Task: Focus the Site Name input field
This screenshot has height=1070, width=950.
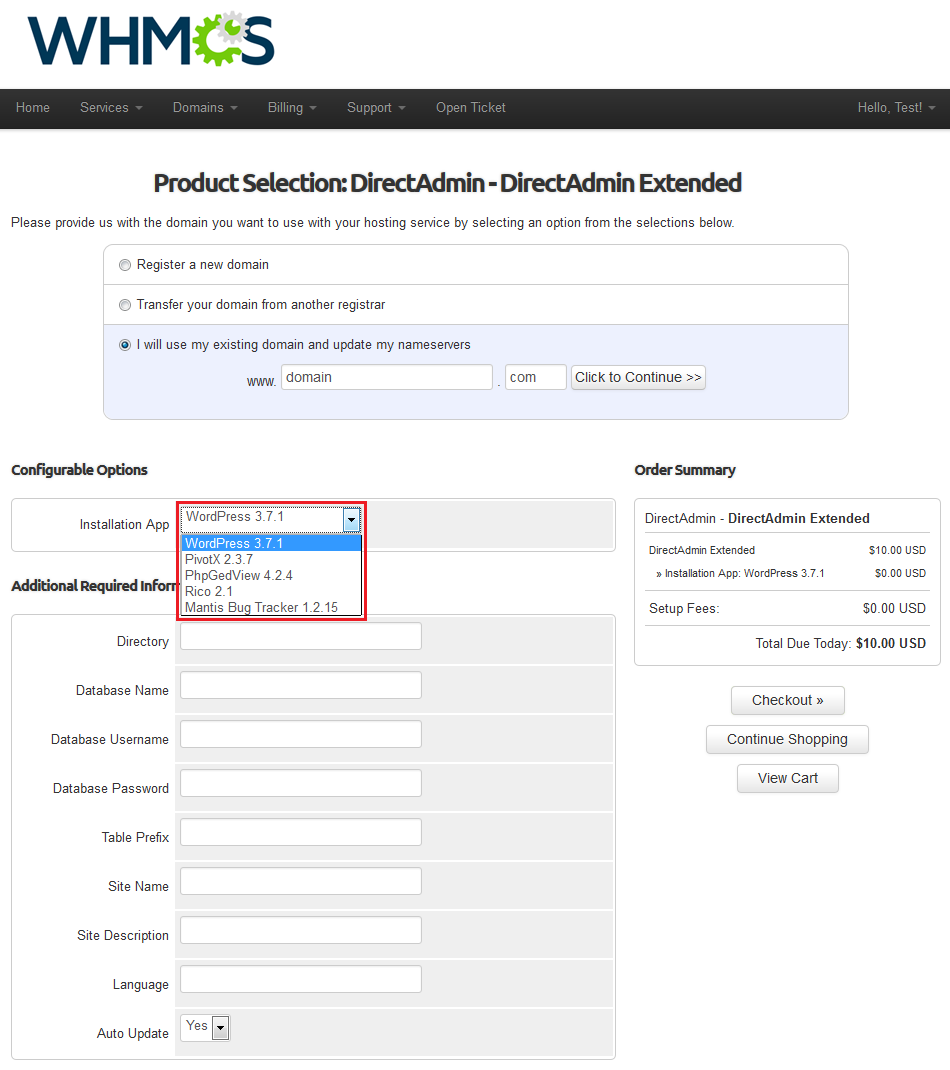Action: click(301, 881)
